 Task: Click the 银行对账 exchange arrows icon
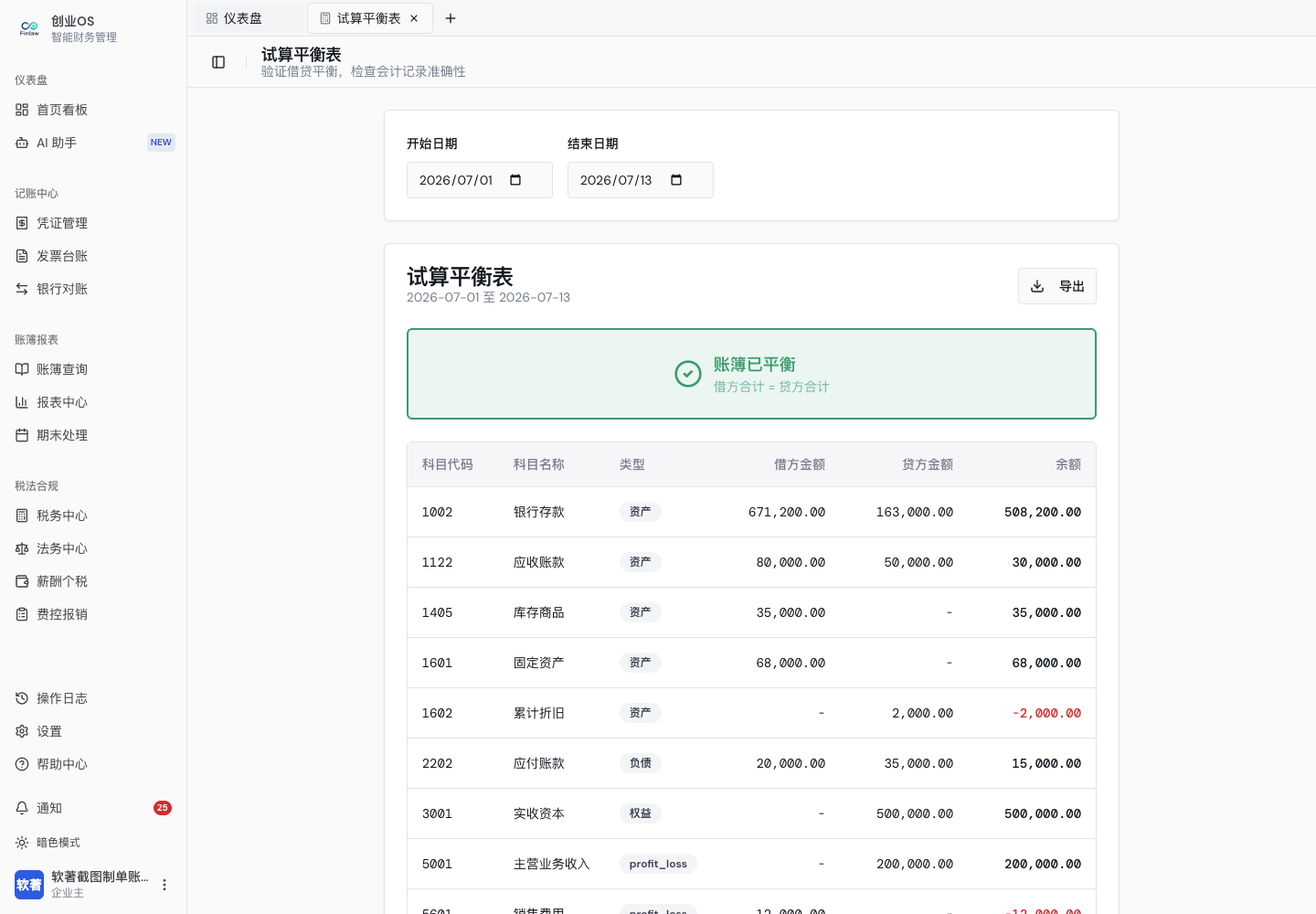22,289
